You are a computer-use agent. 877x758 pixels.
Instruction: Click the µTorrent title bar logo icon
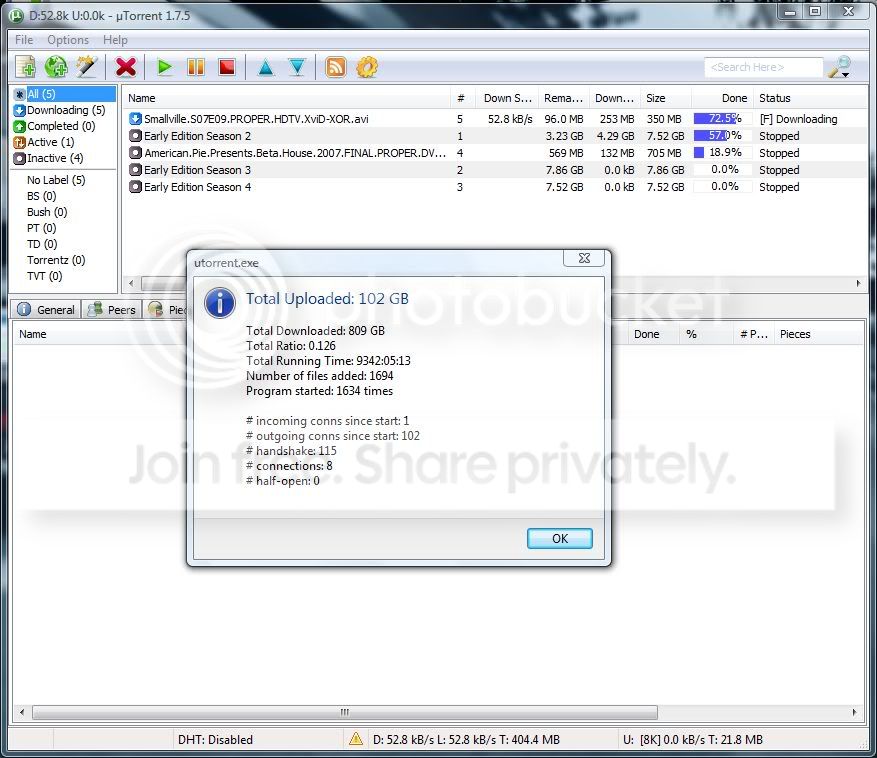(x=17, y=16)
